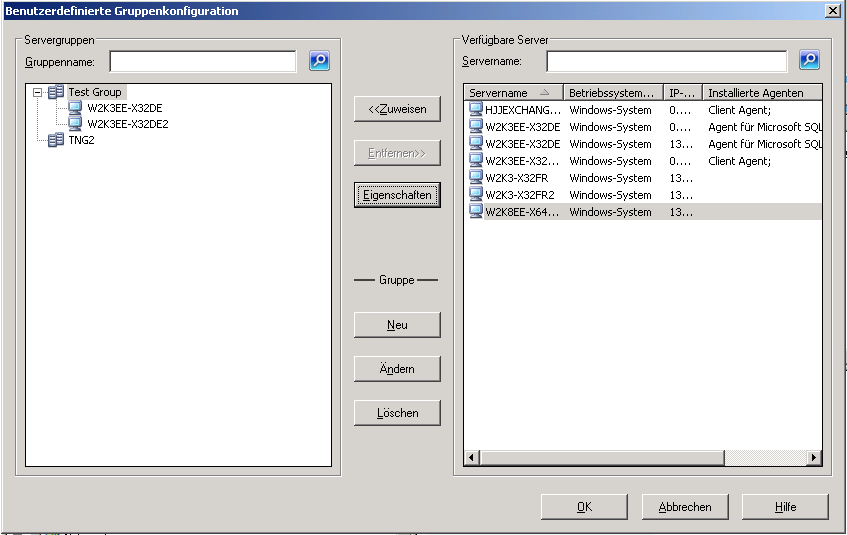This screenshot has width=847, height=535.
Task: Click the <<Zuweisen button
Action: click(x=397, y=109)
